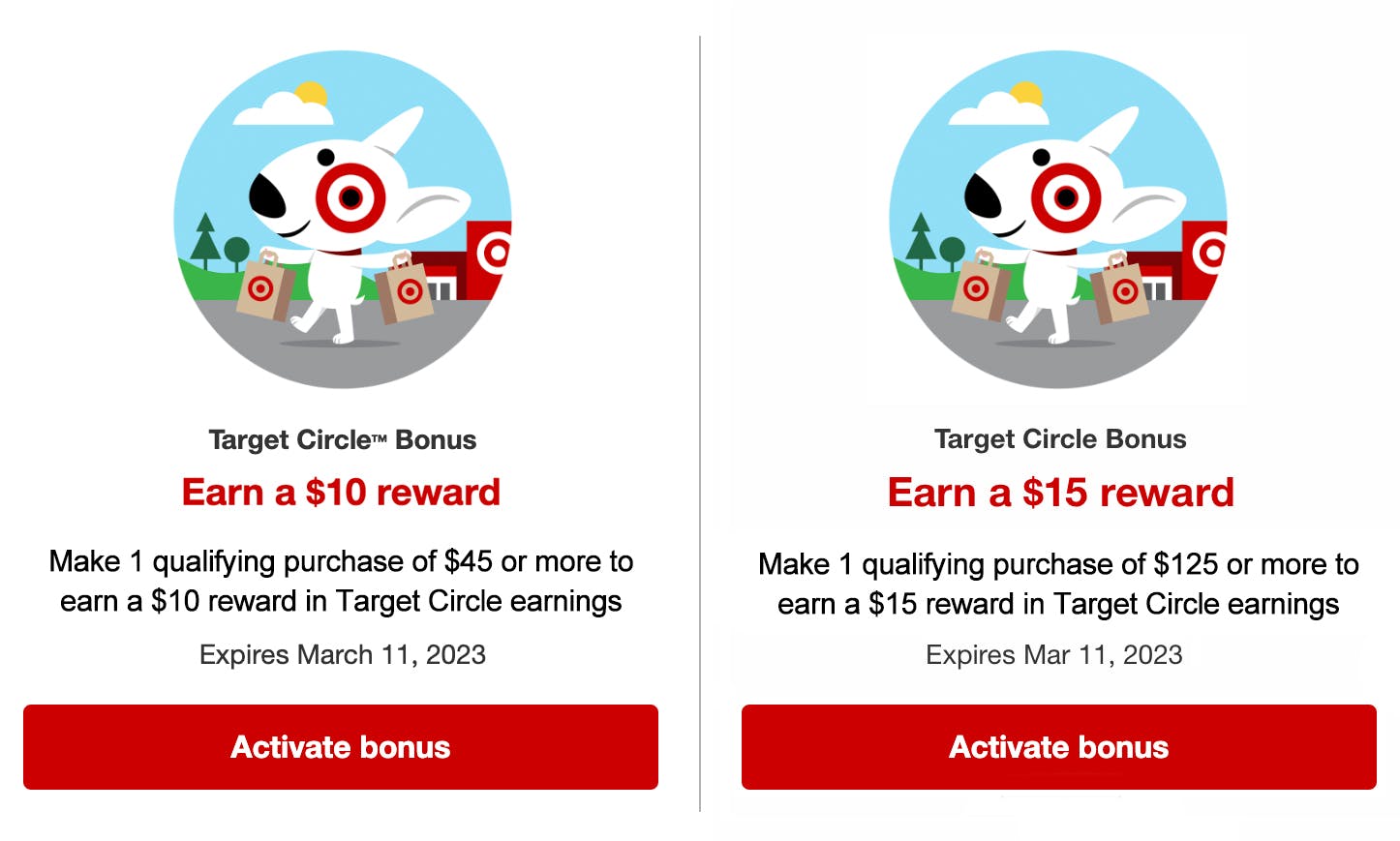Click the pine trees in the $15 offer image
The width and height of the screenshot is (1400, 841).
(x=920, y=237)
